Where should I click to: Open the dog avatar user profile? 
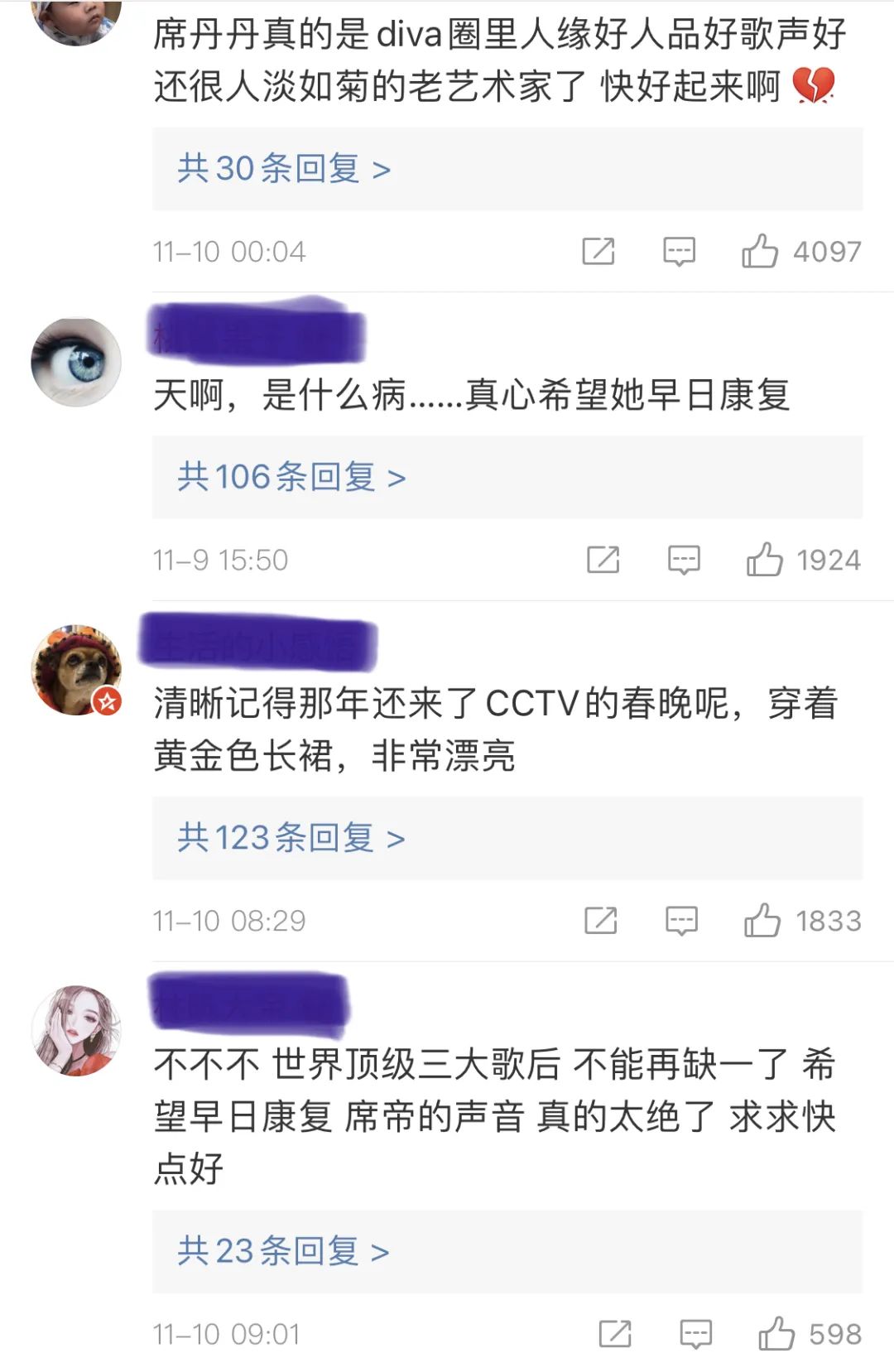pos(76,670)
